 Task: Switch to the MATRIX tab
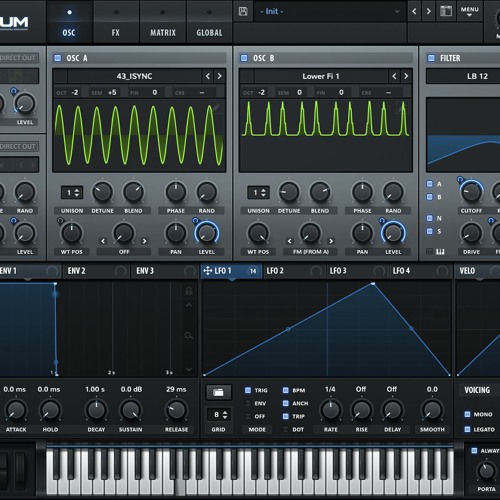(x=163, y=22)
